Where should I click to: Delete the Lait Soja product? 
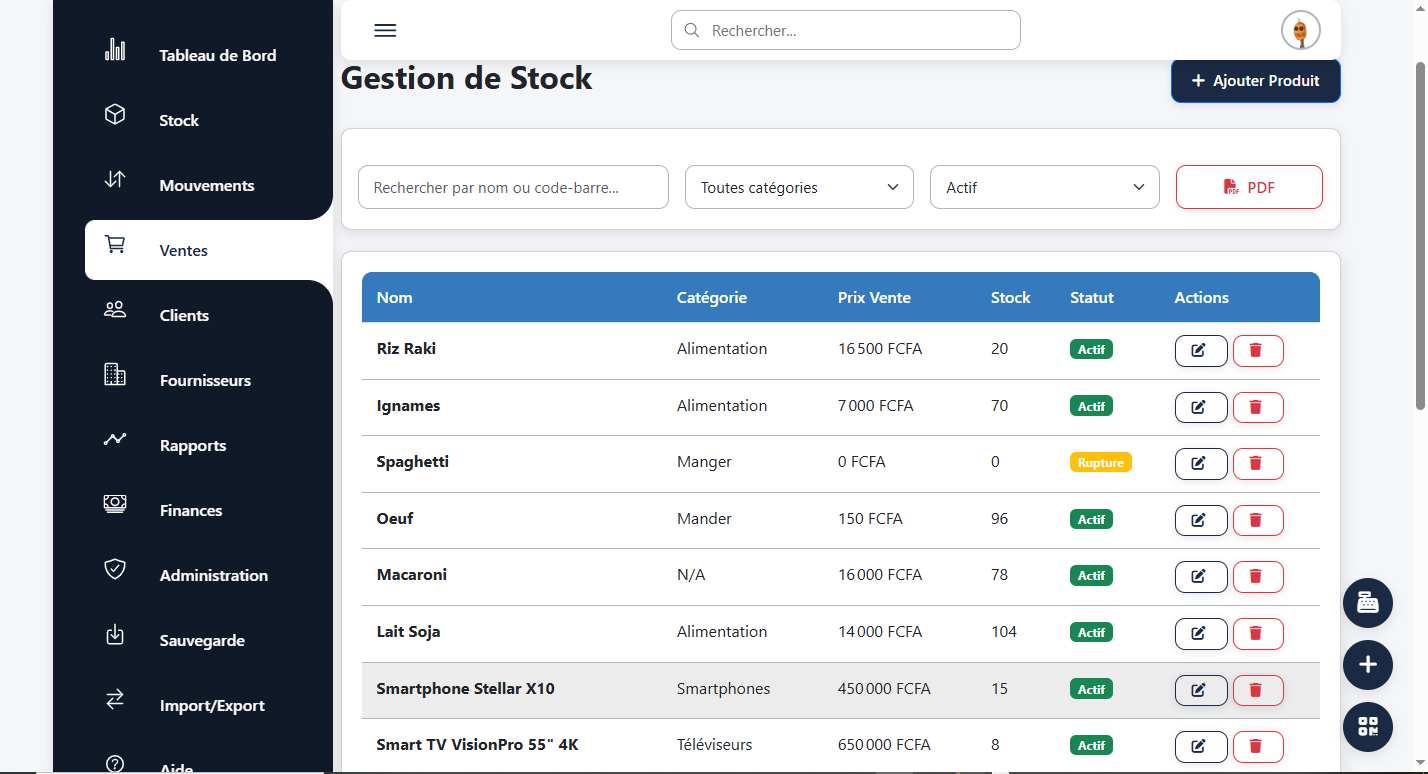pyautogui.click(x=1258, y=633)
